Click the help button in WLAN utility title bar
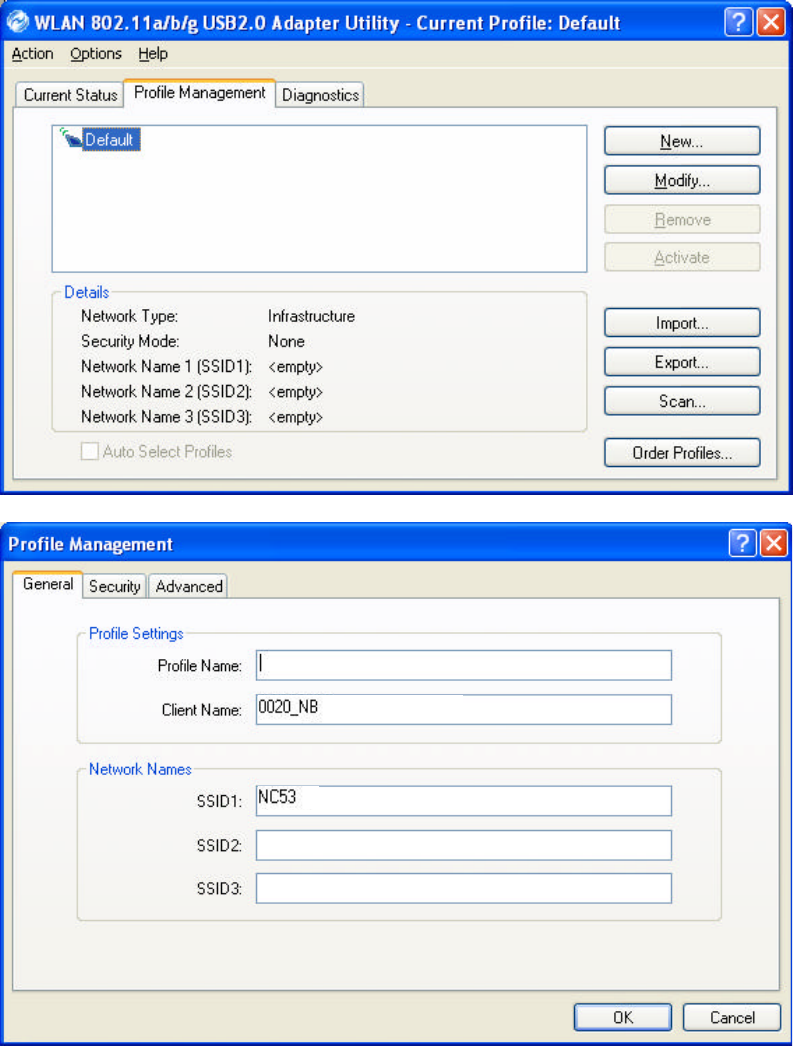This screenshot has width=793, height=1046. tap(738, 22)
